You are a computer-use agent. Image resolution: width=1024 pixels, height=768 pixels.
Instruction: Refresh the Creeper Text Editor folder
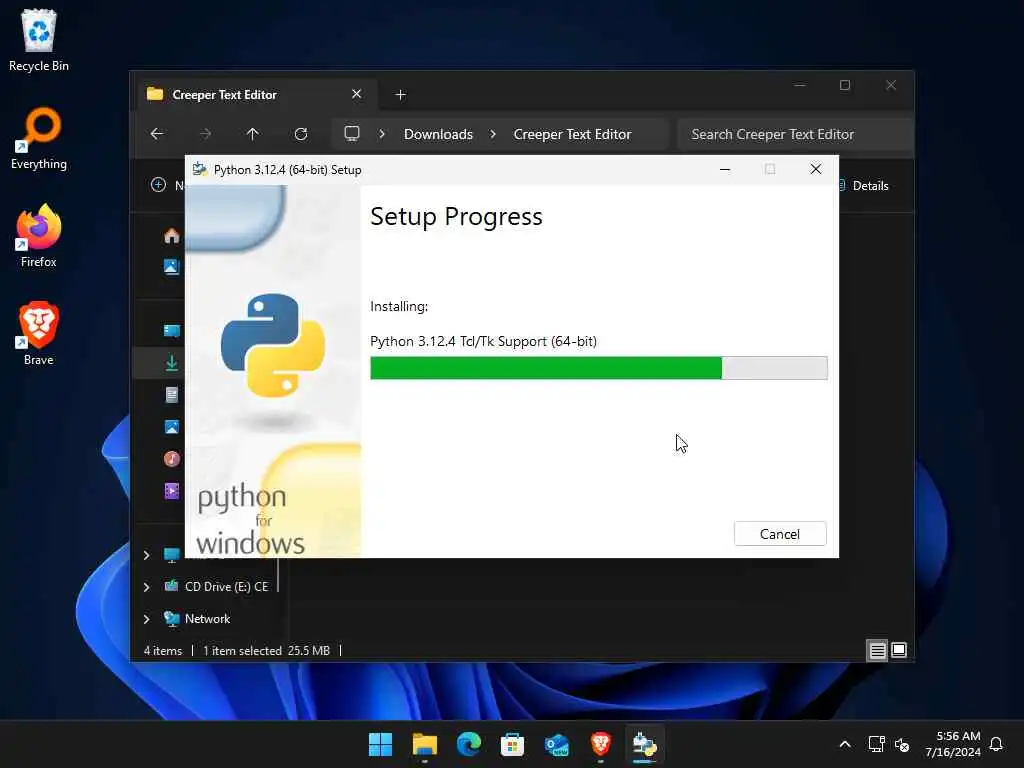coord(301,134)
